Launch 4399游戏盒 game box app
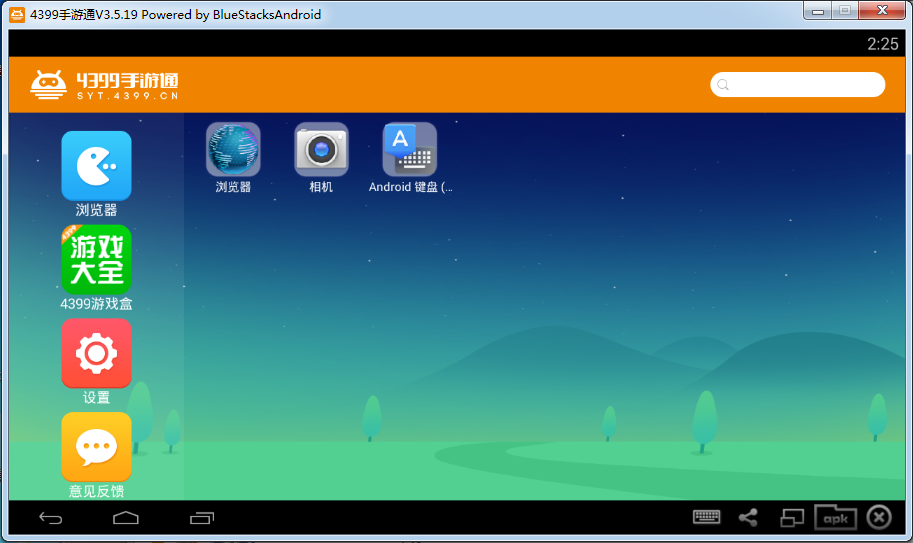This screenshot has width=913, height=543. (96, 260)
